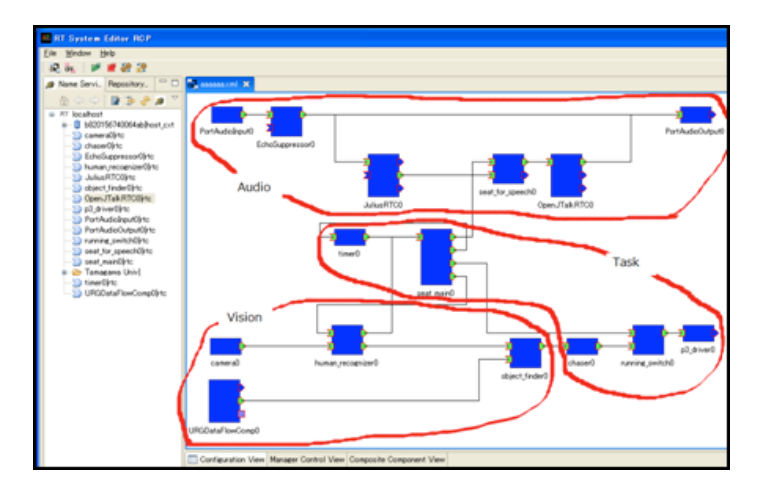The image size is (759, 492).
Task: Expand the host_cxt tree node
Action: pyautogui.click(x=64, y=125)
